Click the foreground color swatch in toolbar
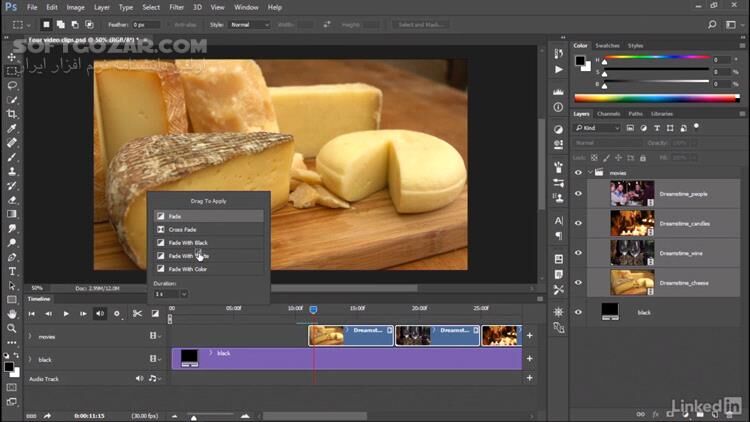The image size is (750, 422). 8,367
